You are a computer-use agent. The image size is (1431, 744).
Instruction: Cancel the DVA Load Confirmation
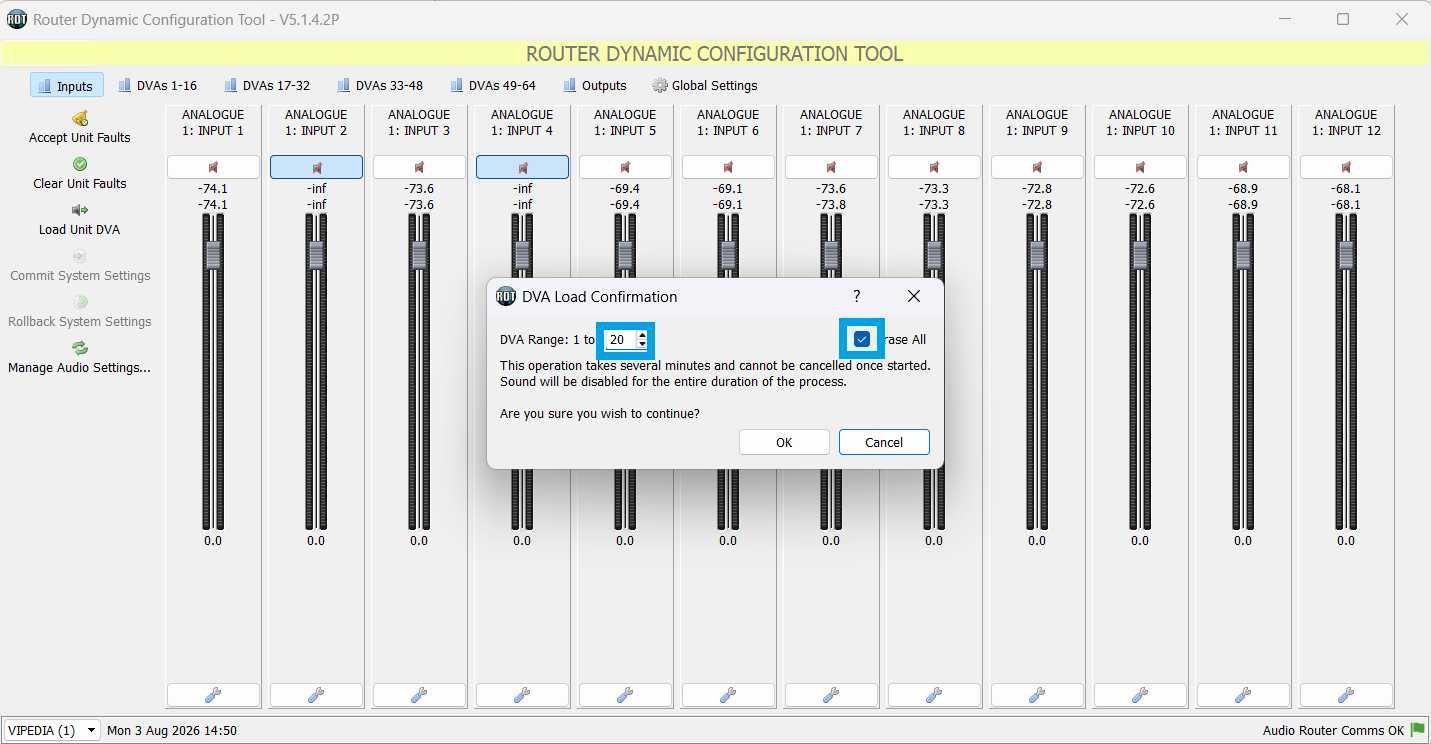[884, 442]
